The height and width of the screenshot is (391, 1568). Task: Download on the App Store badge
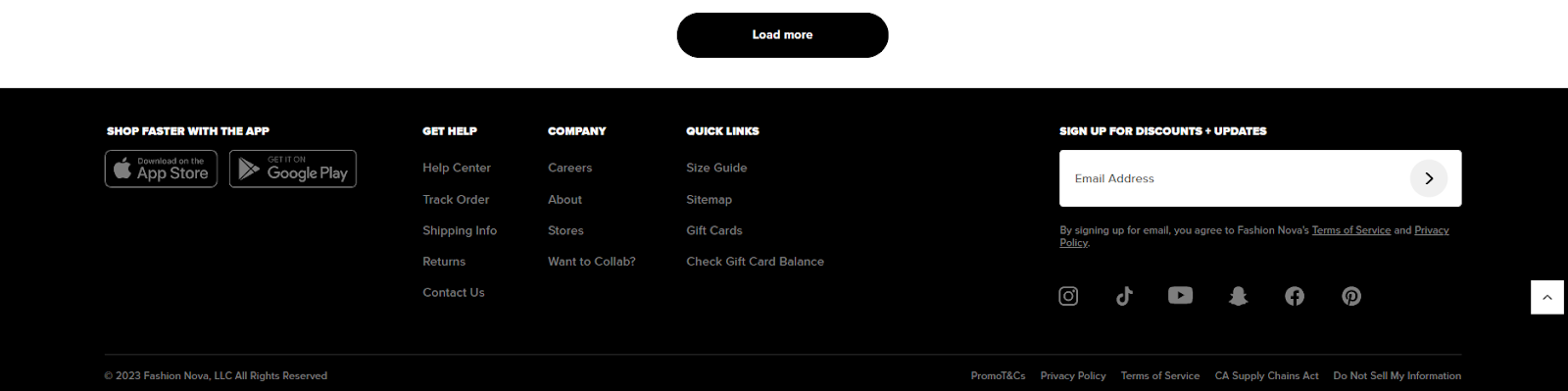click(161, 169)
